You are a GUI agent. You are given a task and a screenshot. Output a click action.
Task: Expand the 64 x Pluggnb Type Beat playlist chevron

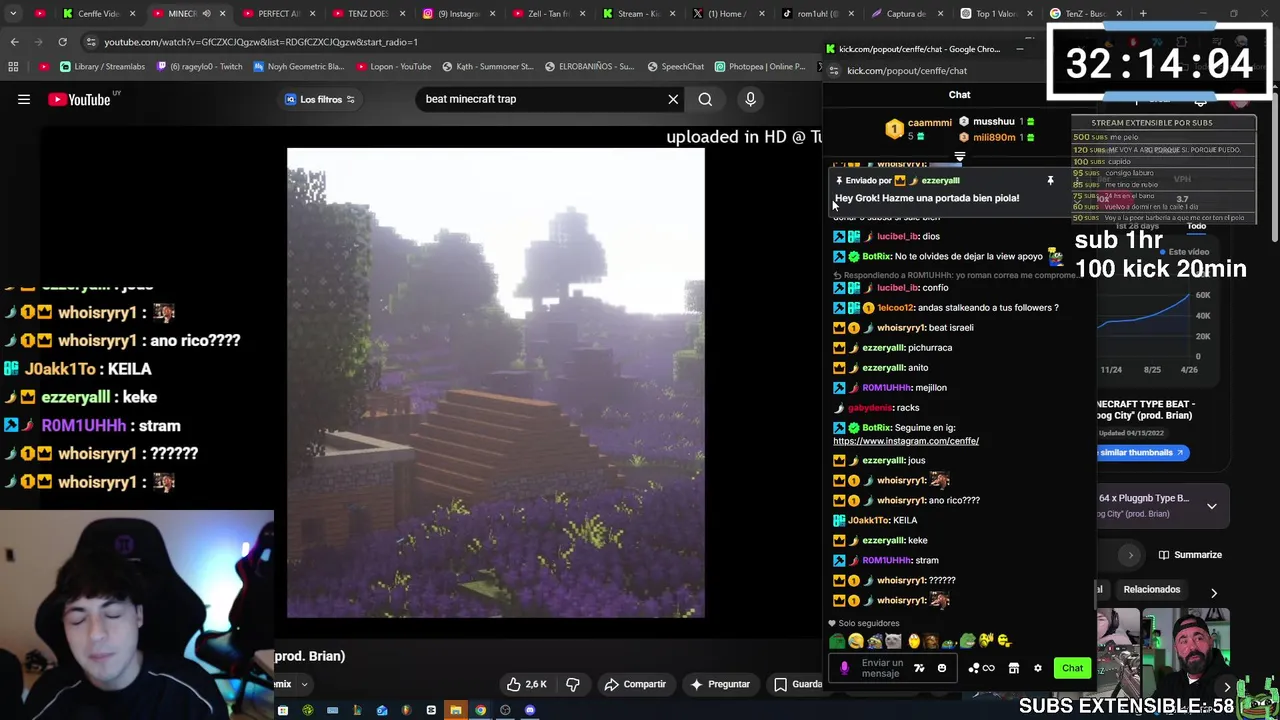pos(1211,506)
